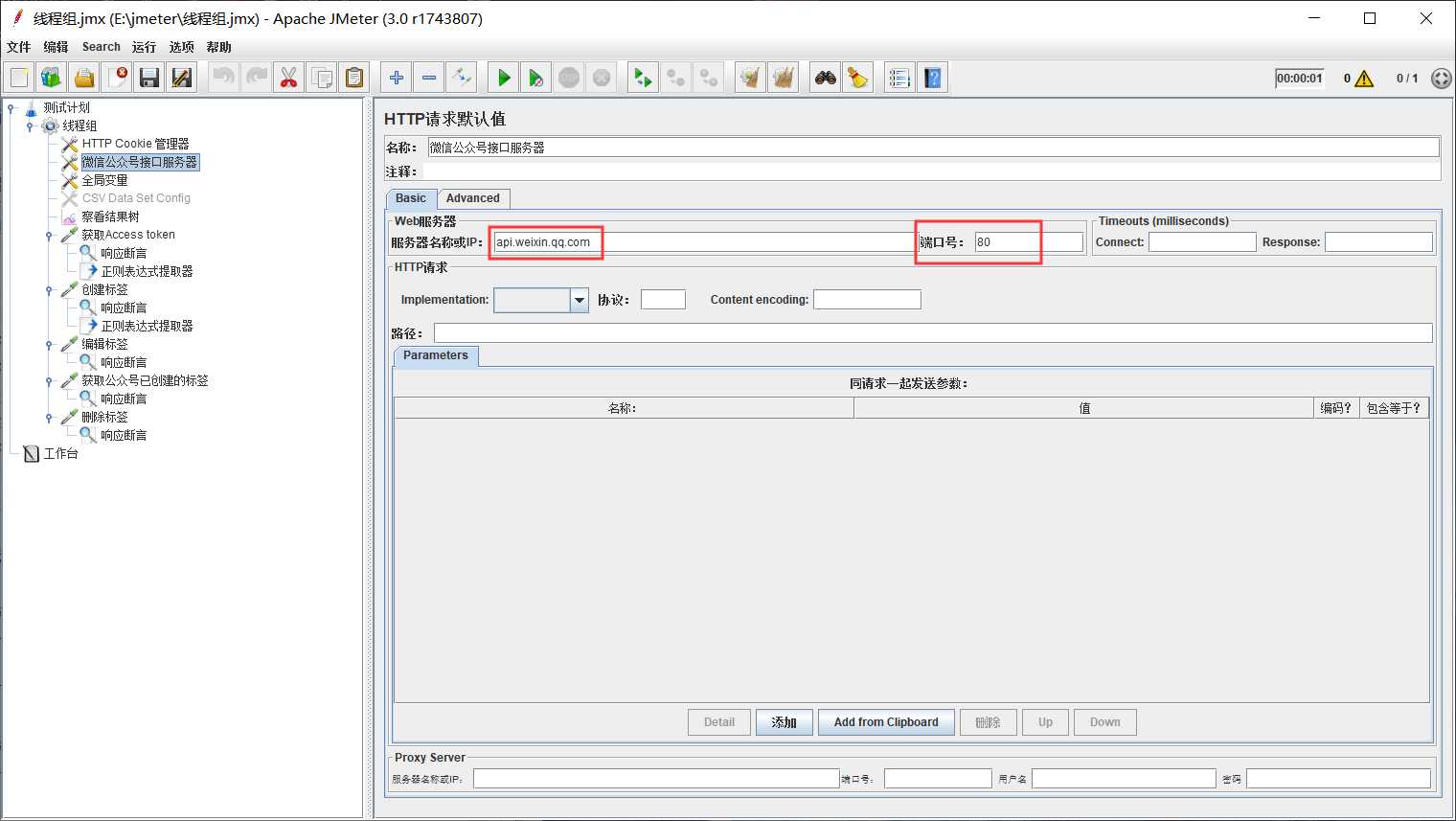Collapse the 线程组 tree node

30,126
